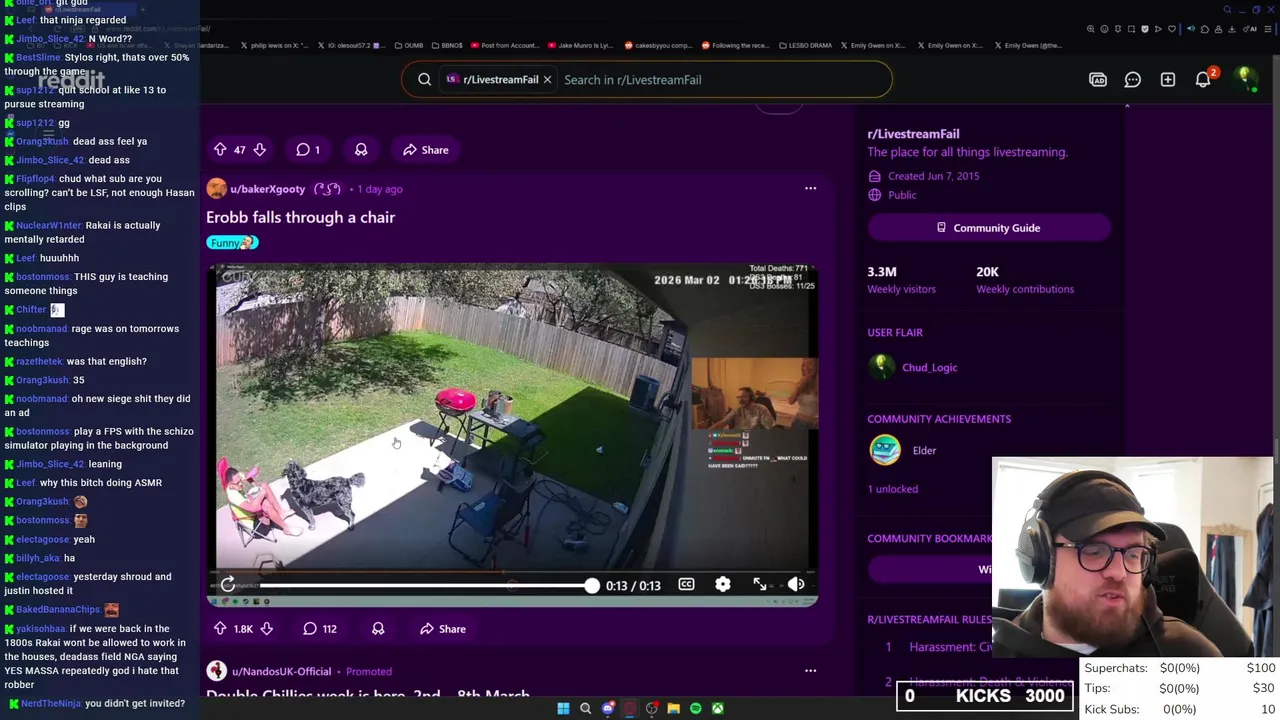Share the Erobb falls through a chair post

click(x=443, y=629)
